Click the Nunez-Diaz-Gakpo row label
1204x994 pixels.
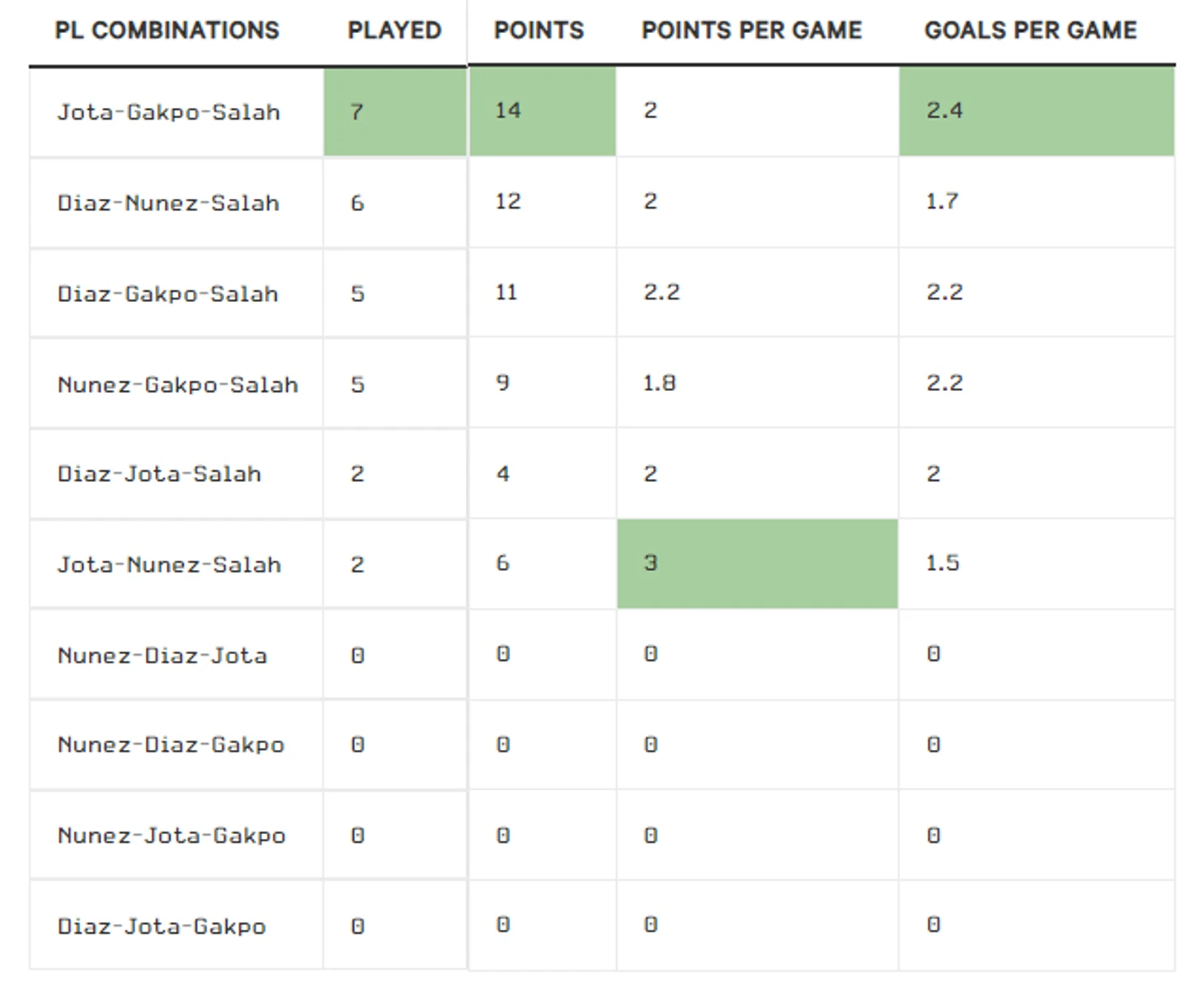(171, 745)
